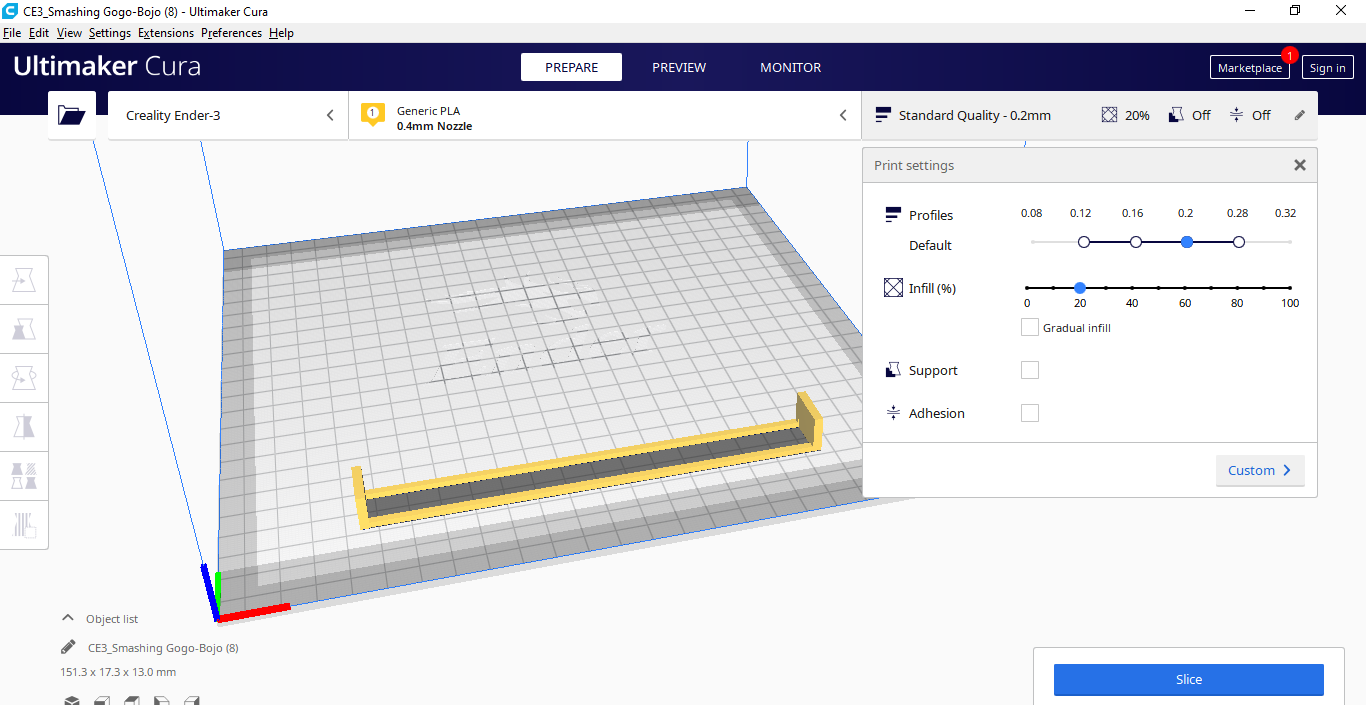1366x705 pixels.
Task: Set profile layer height to 0.28
Action: 1239,242
